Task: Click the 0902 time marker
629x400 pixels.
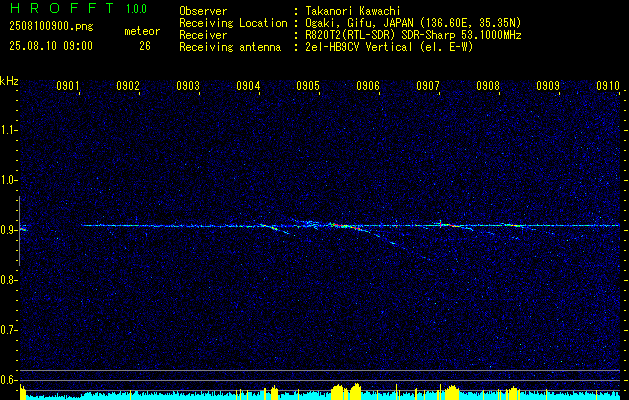Action: pos(128,85)
